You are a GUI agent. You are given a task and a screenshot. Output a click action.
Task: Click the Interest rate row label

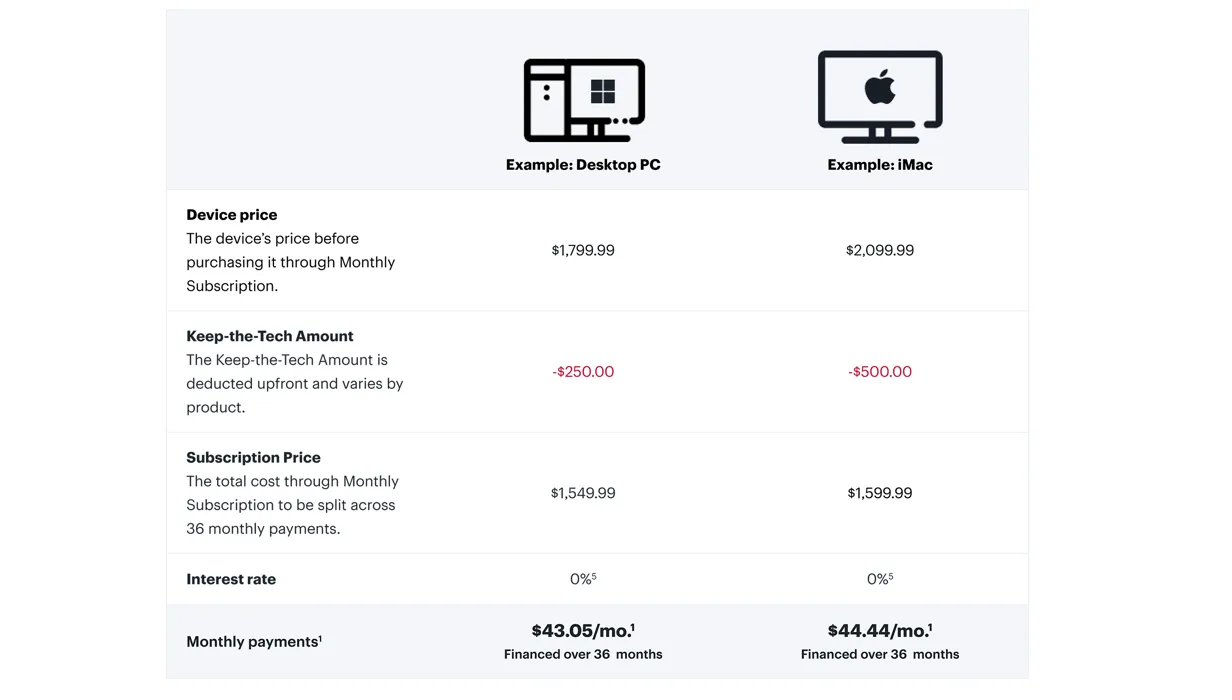(231, 579)
